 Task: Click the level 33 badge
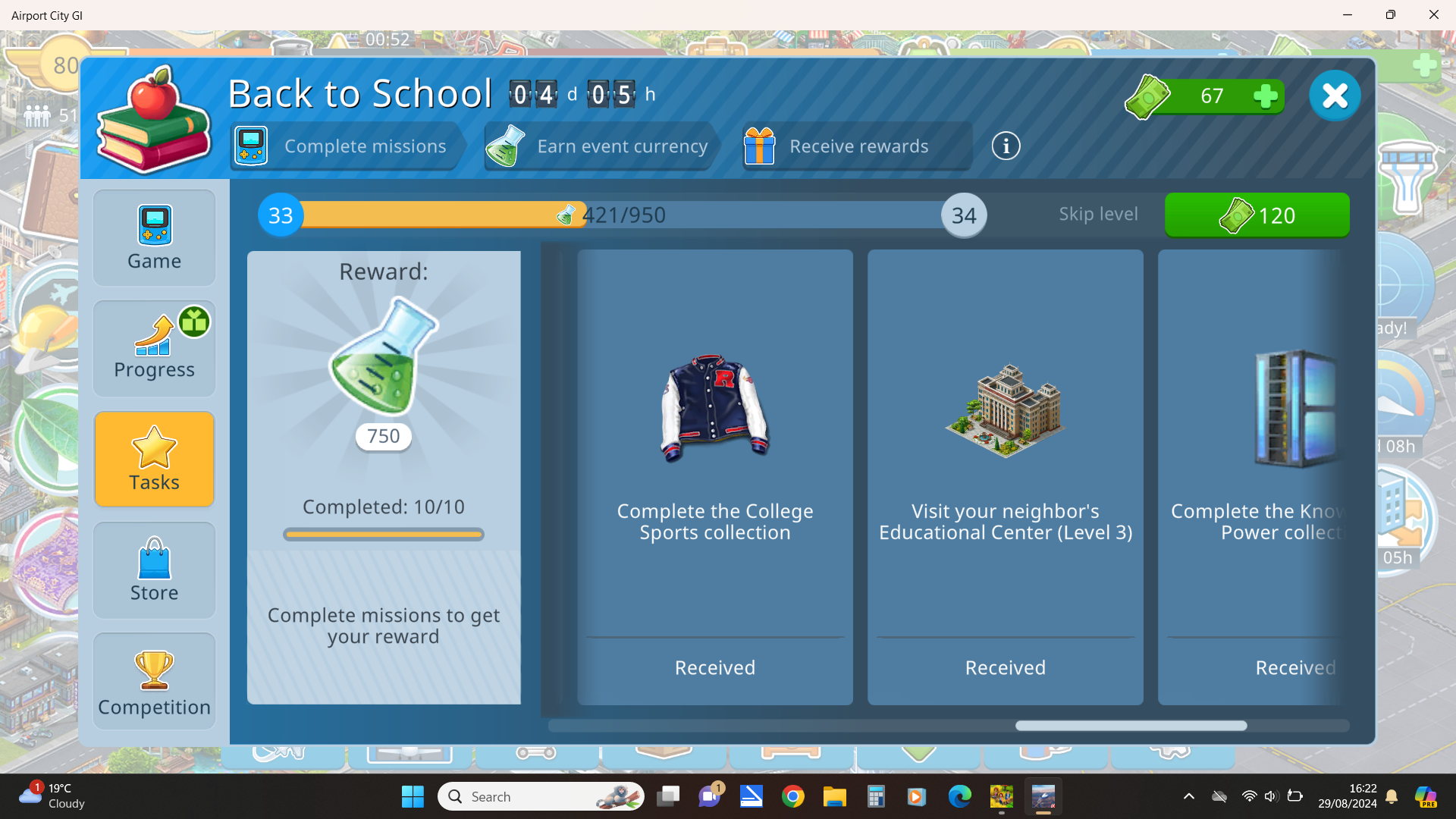pos(281,215)
